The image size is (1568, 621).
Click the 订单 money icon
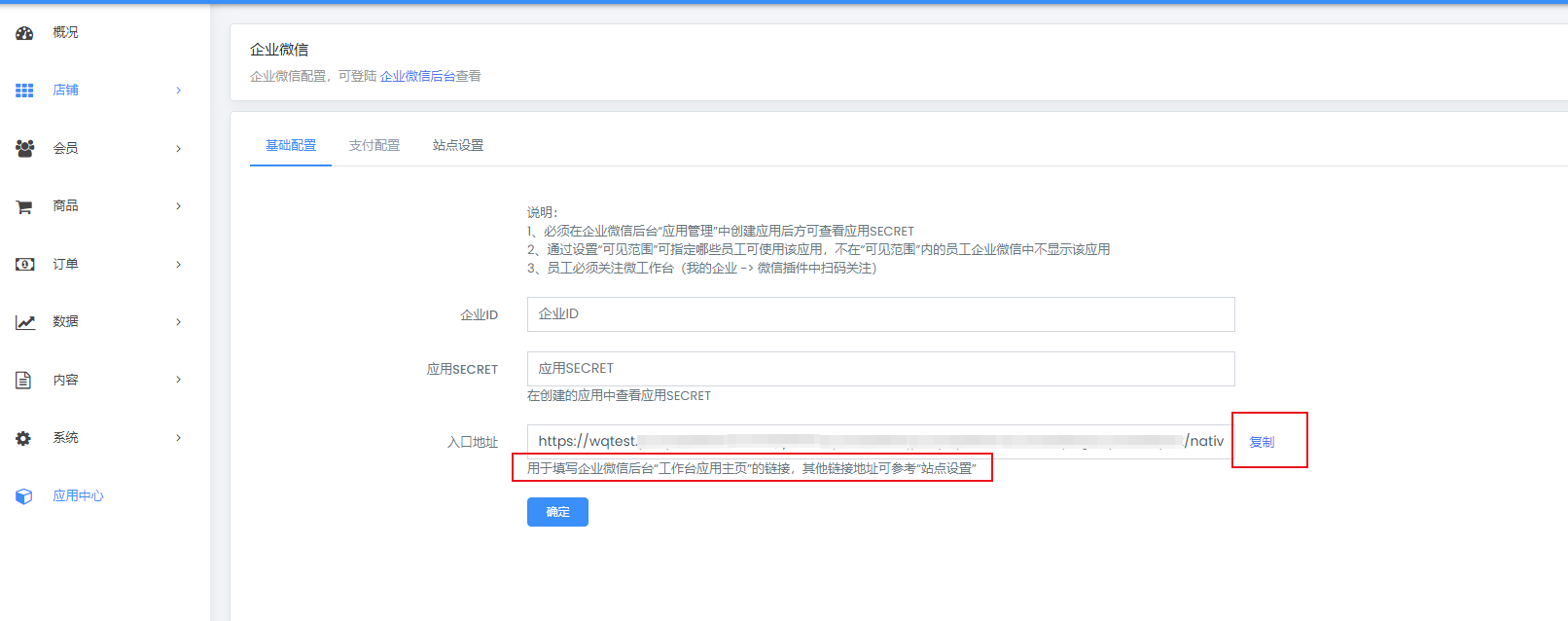coord(24,264)
